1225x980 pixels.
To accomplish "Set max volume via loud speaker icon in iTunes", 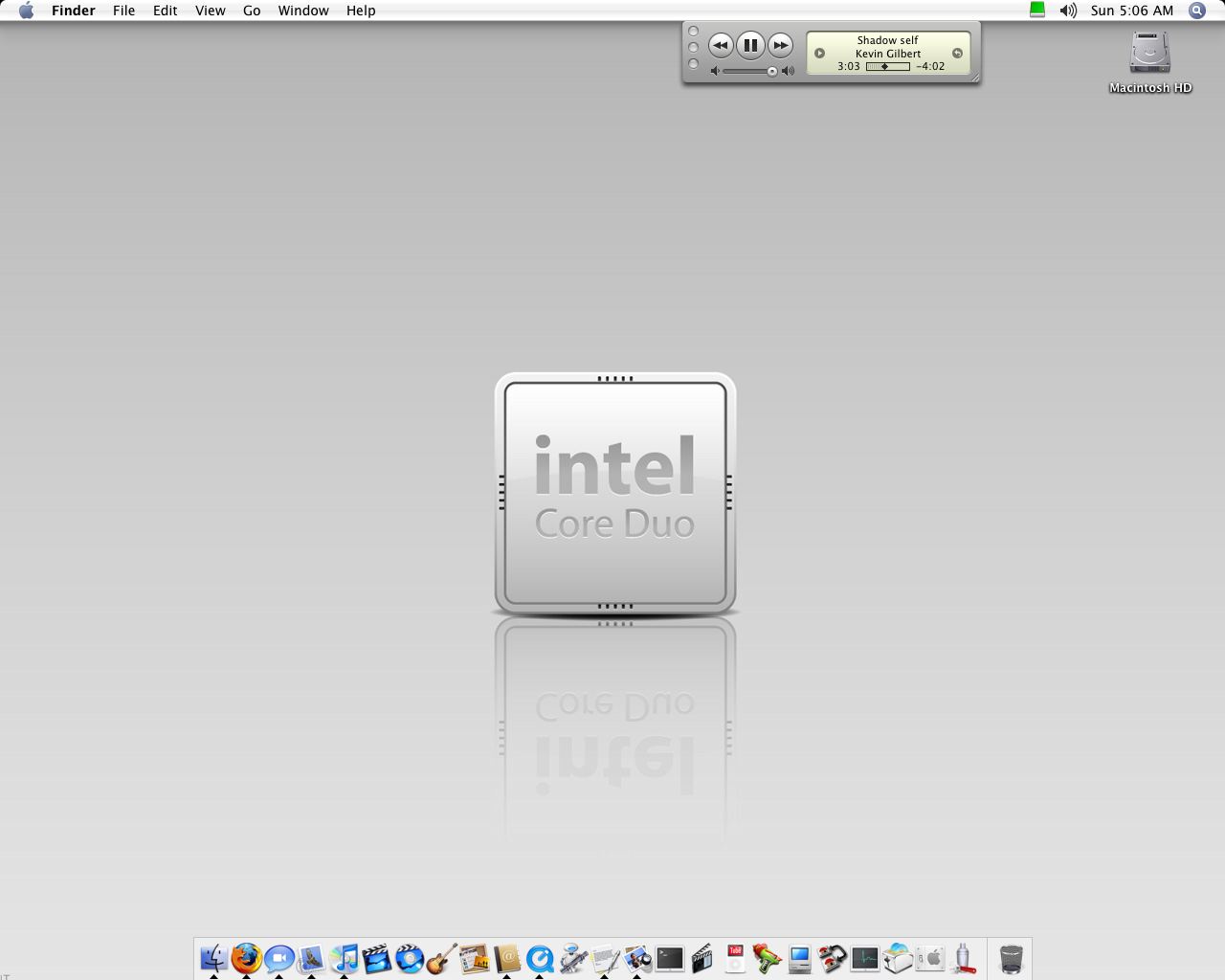I will coord(788,71).
